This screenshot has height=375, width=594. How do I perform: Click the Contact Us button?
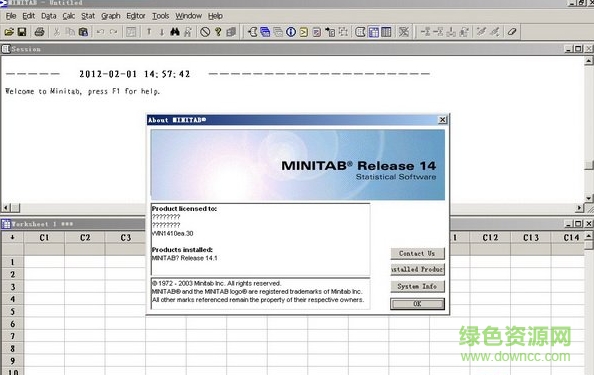tap(417, 253)
